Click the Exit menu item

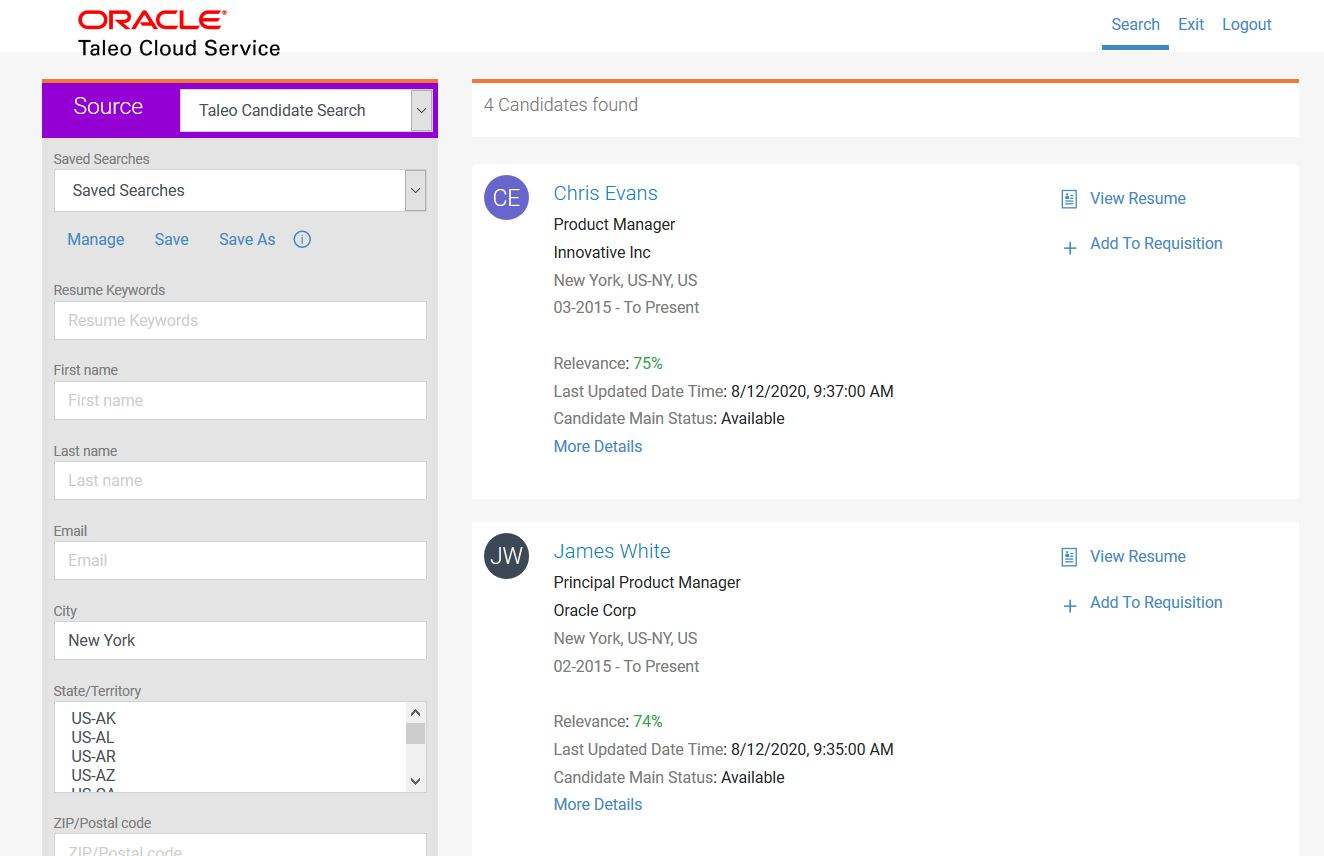click(x=1190, y=25)
